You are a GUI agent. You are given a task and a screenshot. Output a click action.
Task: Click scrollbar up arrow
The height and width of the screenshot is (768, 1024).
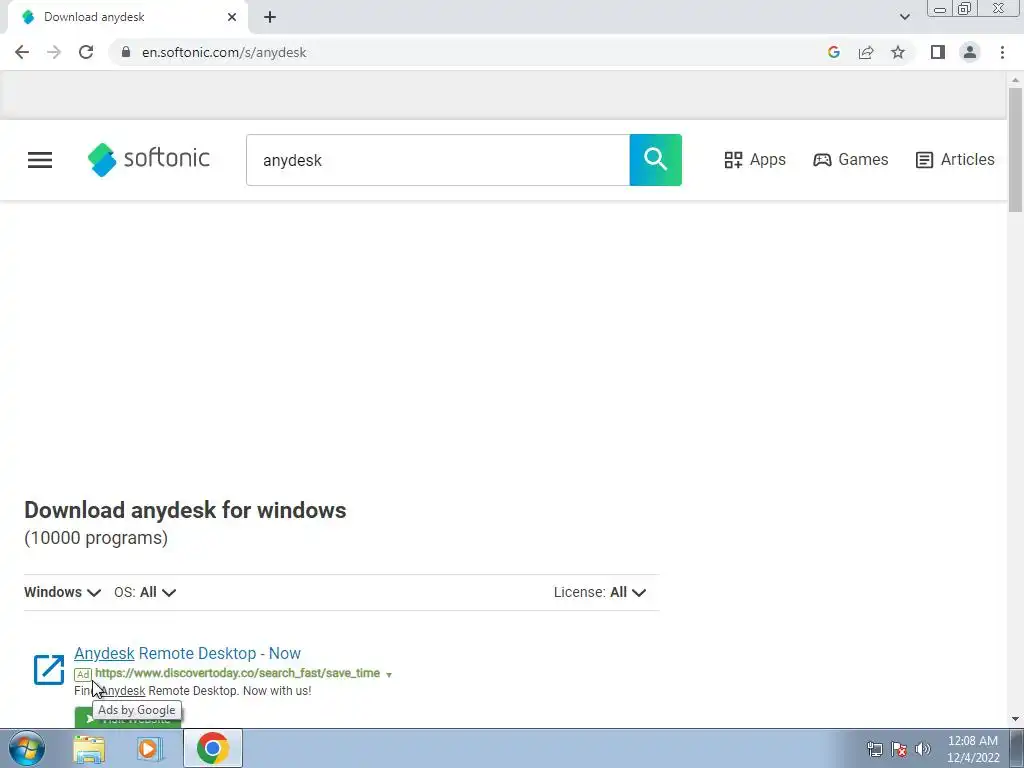pyautogui.click(x=1015, y=80)
